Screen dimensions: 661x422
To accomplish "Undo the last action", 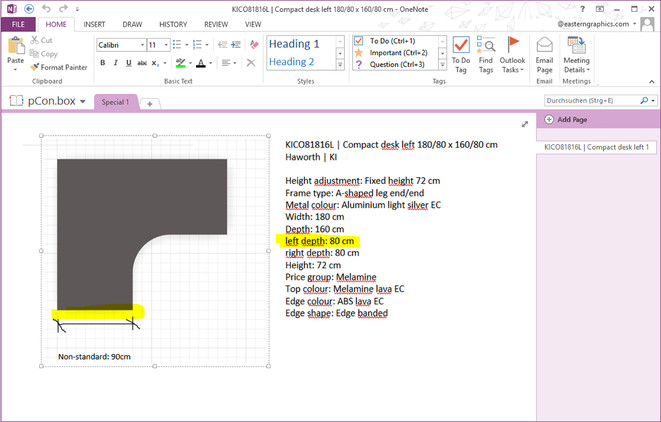I will (x=46, y=8).
